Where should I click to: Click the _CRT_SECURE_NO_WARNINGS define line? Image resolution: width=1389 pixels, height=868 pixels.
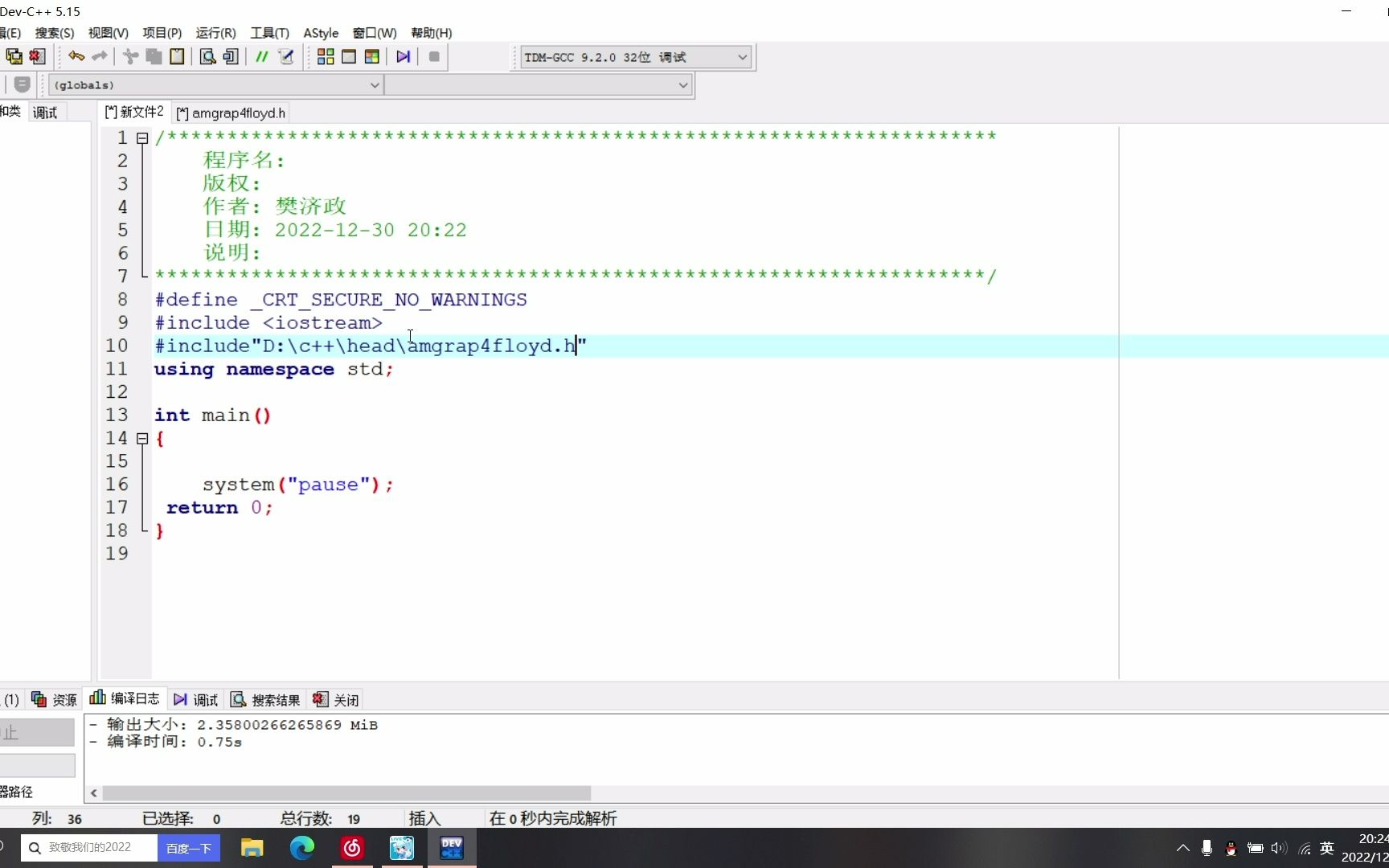(x=341, y=300)
